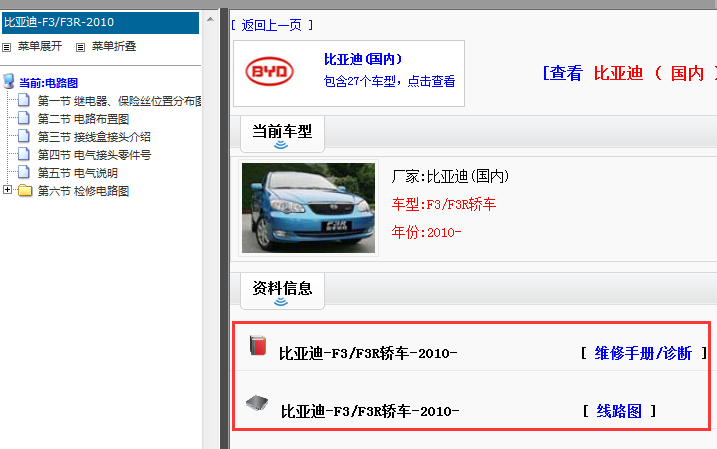Screen dimensions: 717x449
Task: Click the red book icon for 维修手册
Action: (x=258, y=345)
